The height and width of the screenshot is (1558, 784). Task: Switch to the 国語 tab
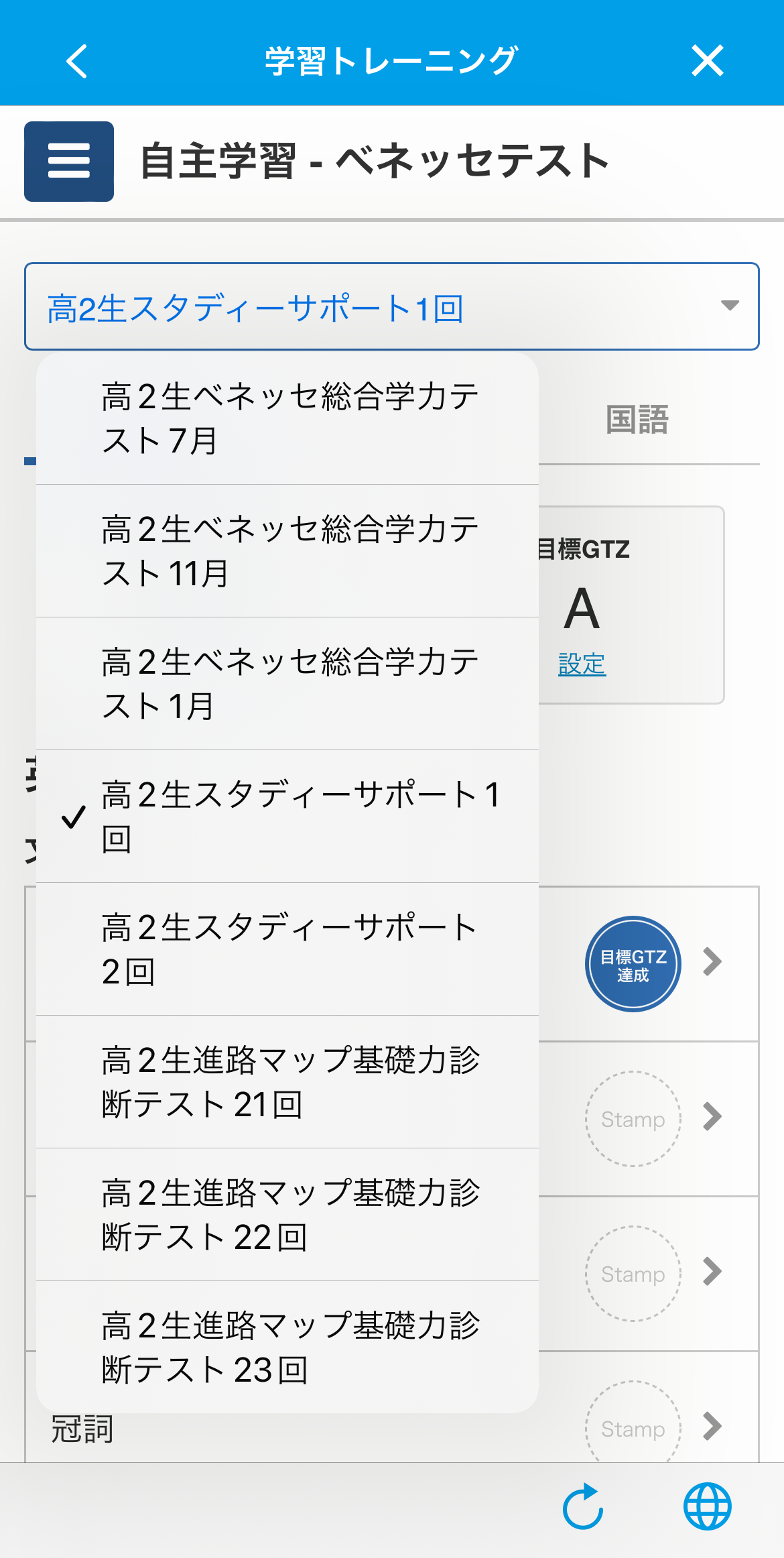(x=637, y=420)
